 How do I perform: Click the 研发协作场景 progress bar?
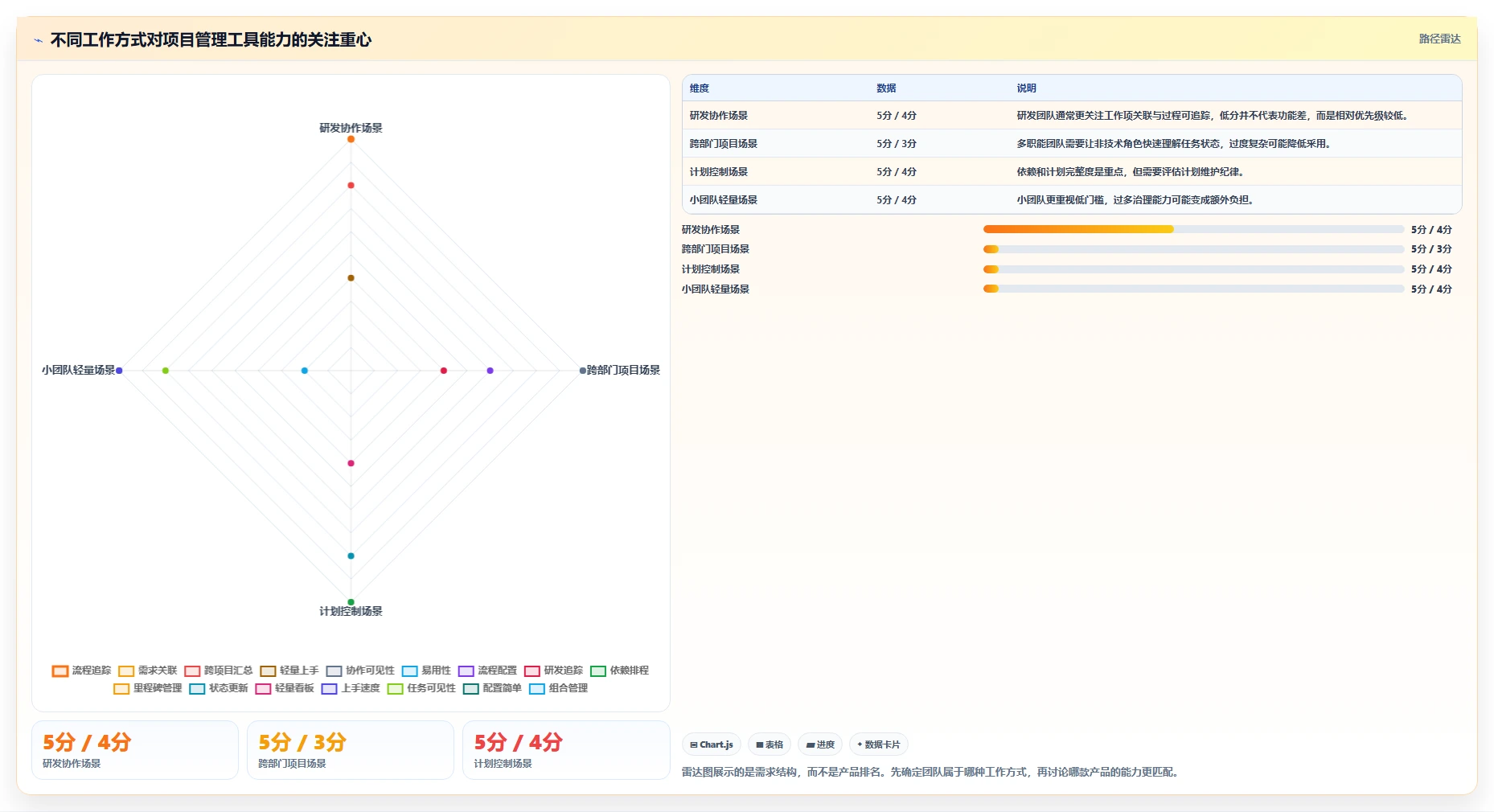click(x=1193, y=229)
